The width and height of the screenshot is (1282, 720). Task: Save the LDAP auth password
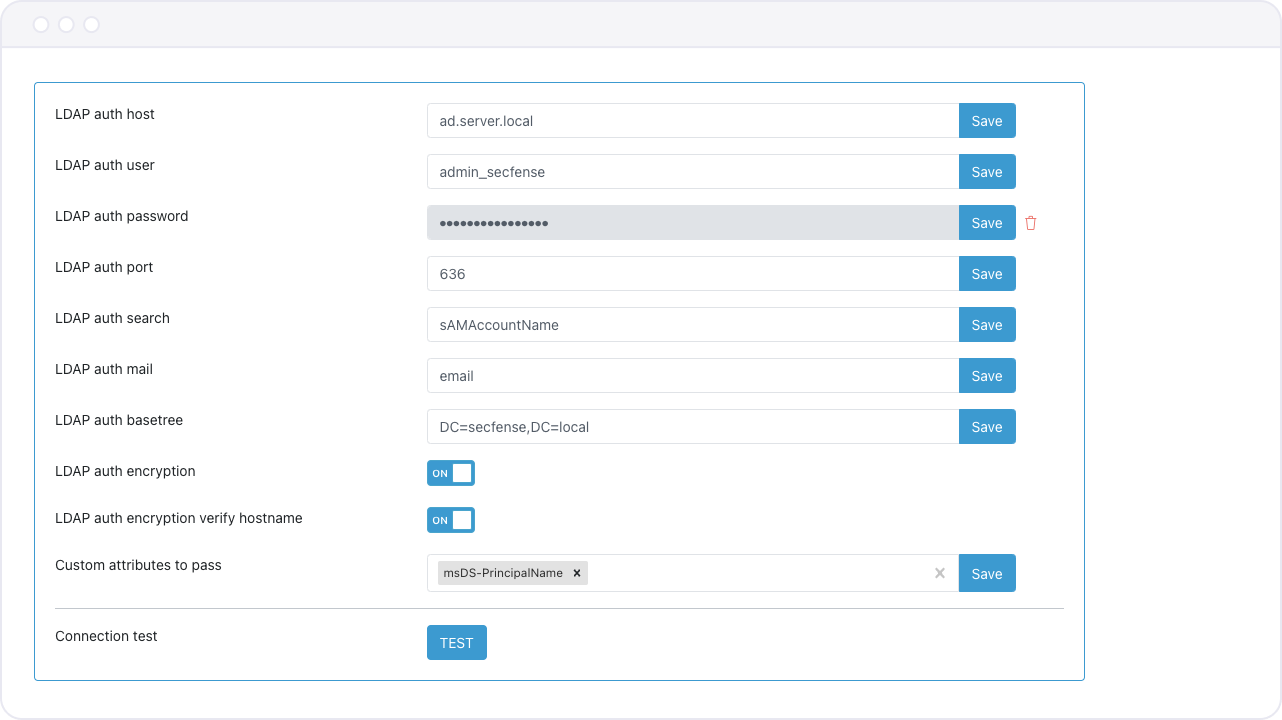tap(987, 222)
